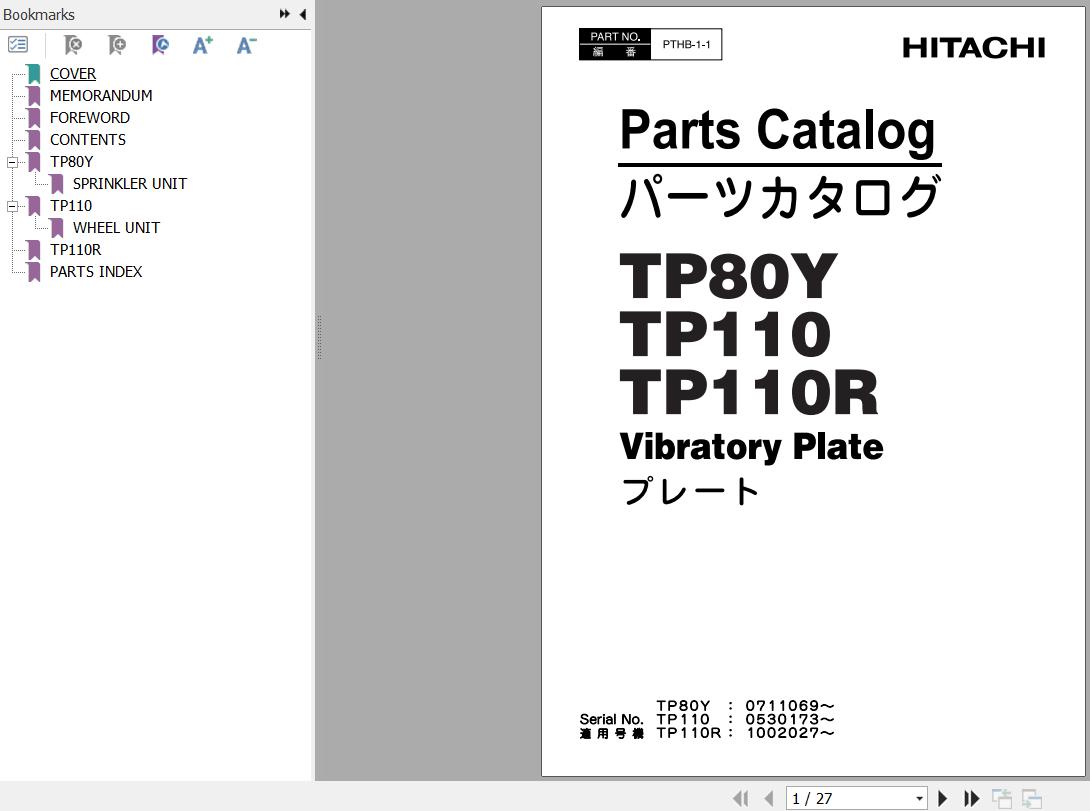The width and height of the screenshot is (1090, 811).
Task: Select the TP80Y bookmark
Action: click(71, 162)
